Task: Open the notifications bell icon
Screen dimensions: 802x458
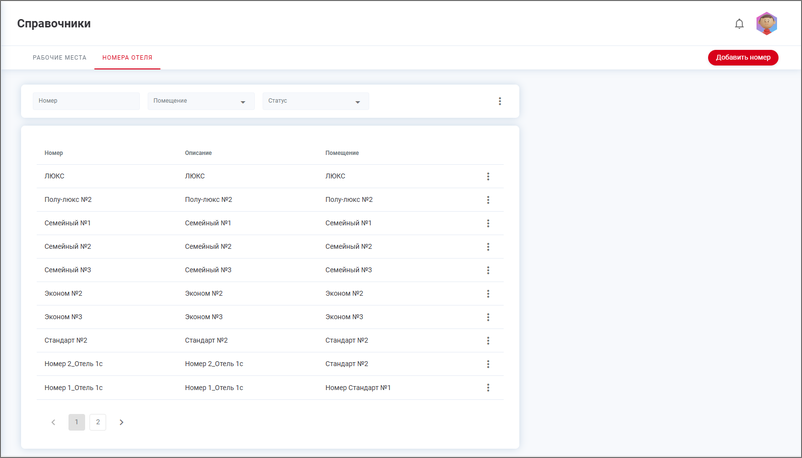Action: (x=739, y=24)
